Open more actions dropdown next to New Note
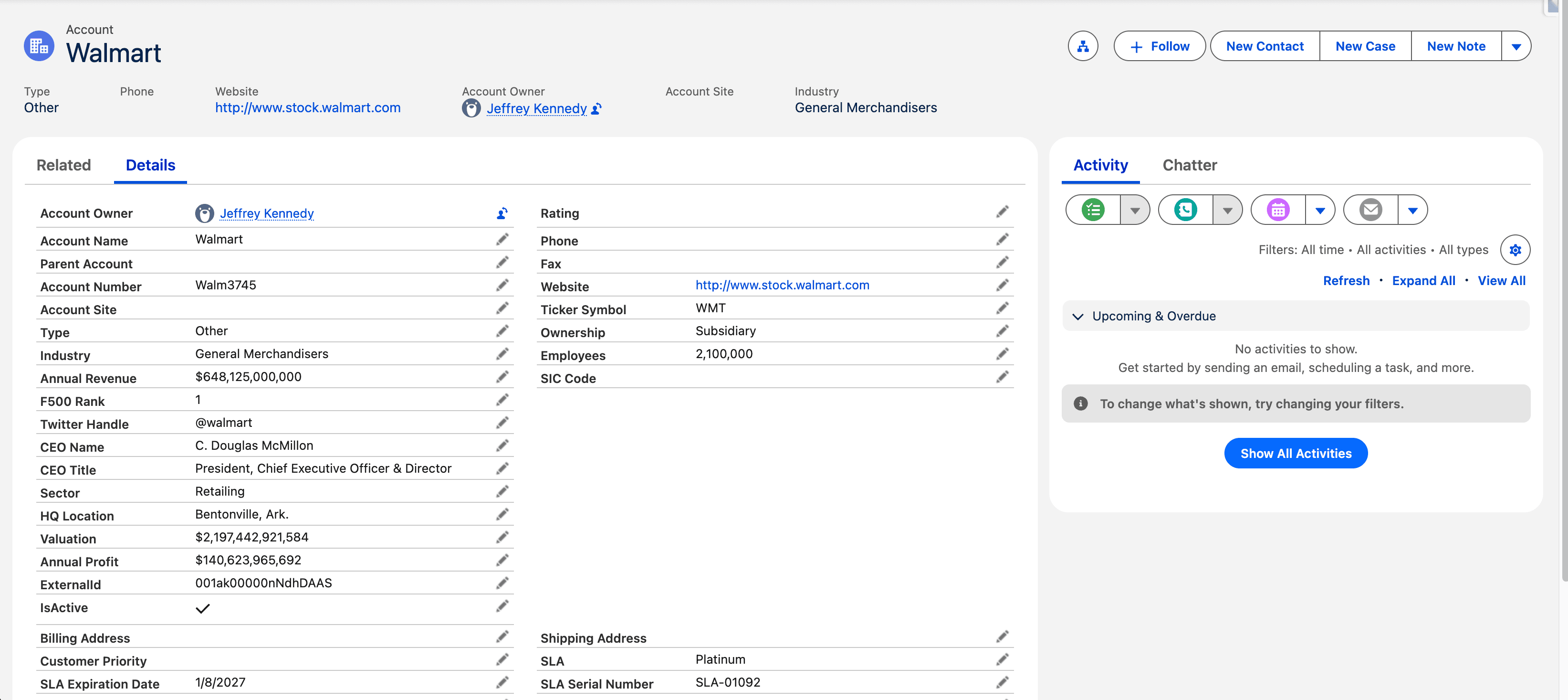This screenshot has width=1568, height=700. click(x=1516, y=46)
